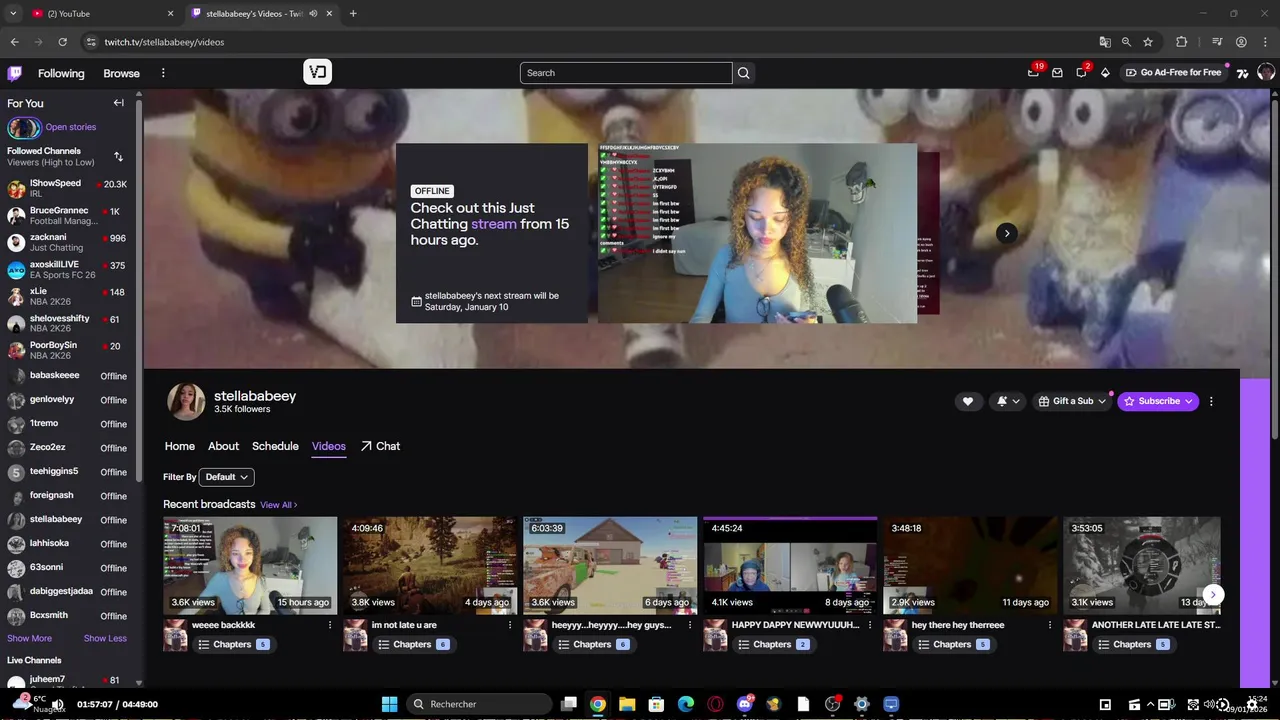This screenshot has width=1280, height=720.
Task: Open the 4:09:46 video thumbnail
Action: (x=430, y=565)
